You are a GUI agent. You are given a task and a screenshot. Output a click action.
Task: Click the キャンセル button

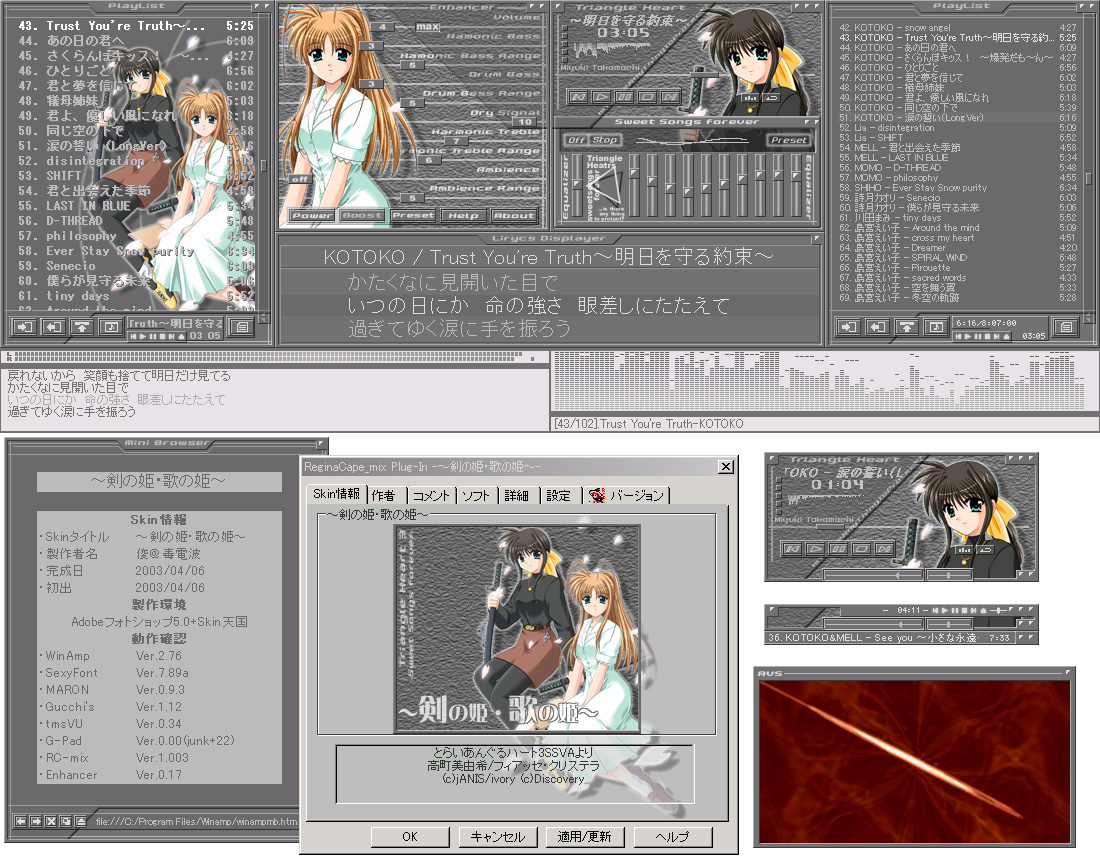(x=497, y=836)
